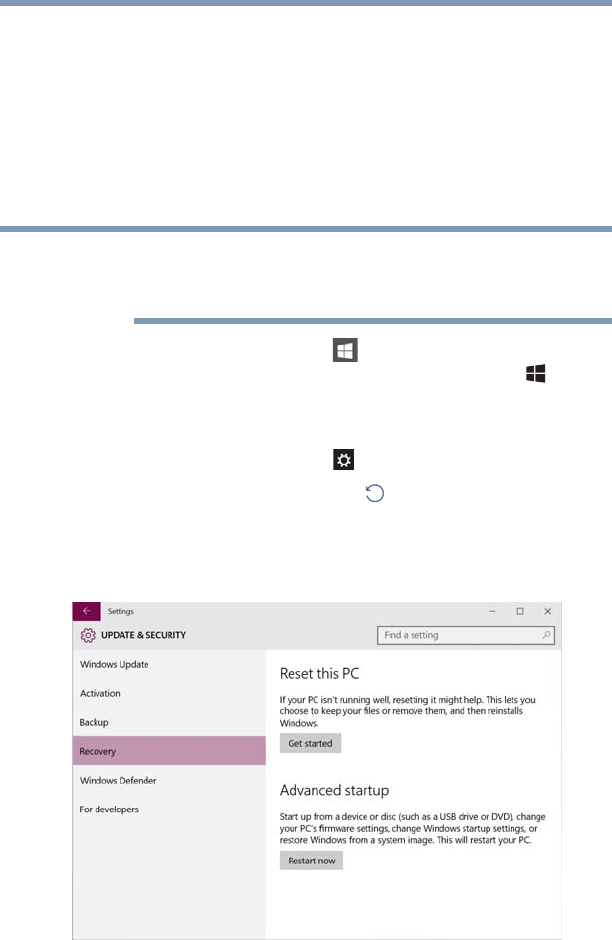Click the Update & Security gear icon
The height and width of the screenshot is (940, 612).
pos(88,635)
